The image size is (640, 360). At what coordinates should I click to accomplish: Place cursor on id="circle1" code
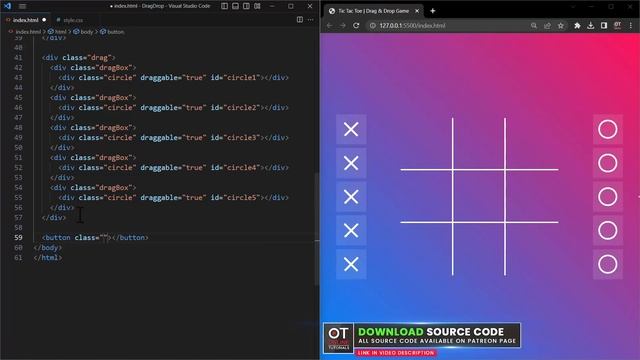[x=235, y=78]
